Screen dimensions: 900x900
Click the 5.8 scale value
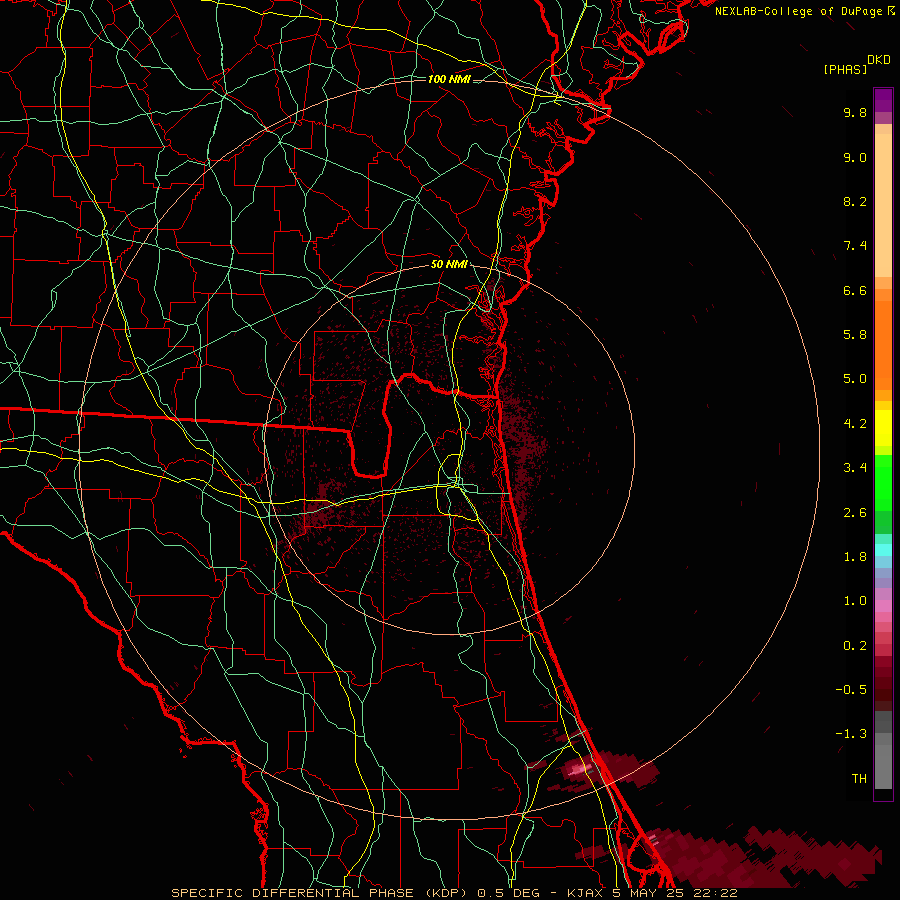[855, 335]
